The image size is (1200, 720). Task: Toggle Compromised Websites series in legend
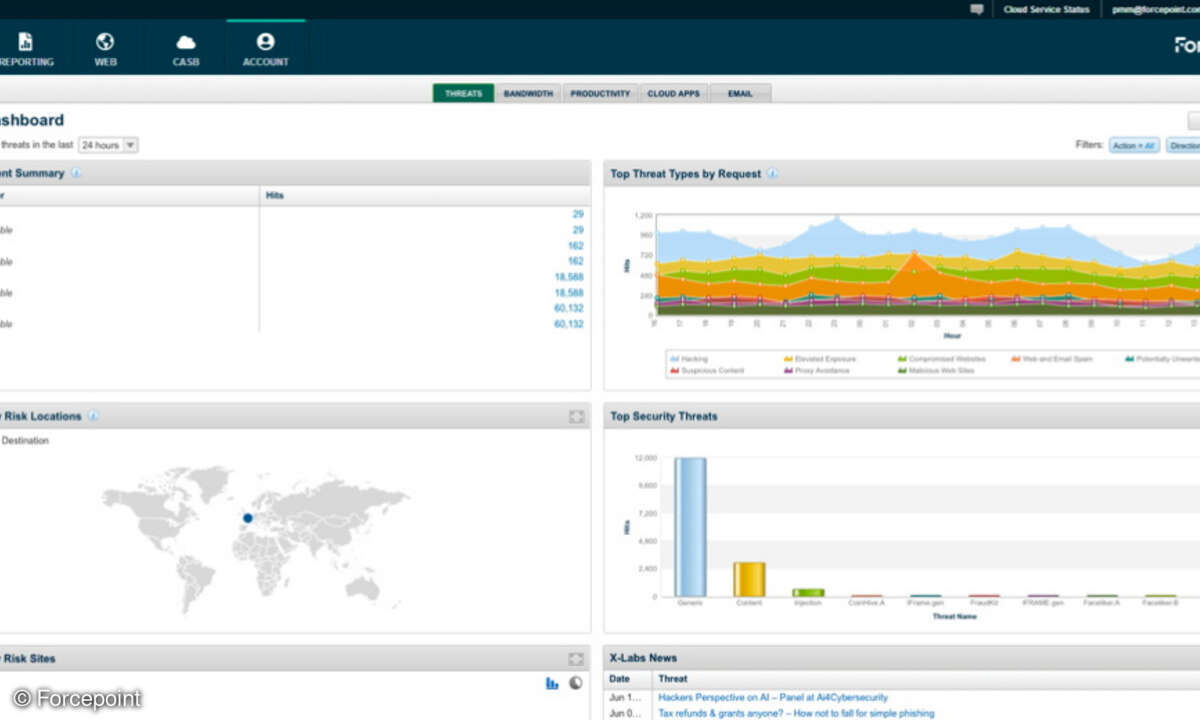pyautogui.click(x=941, y=358)
